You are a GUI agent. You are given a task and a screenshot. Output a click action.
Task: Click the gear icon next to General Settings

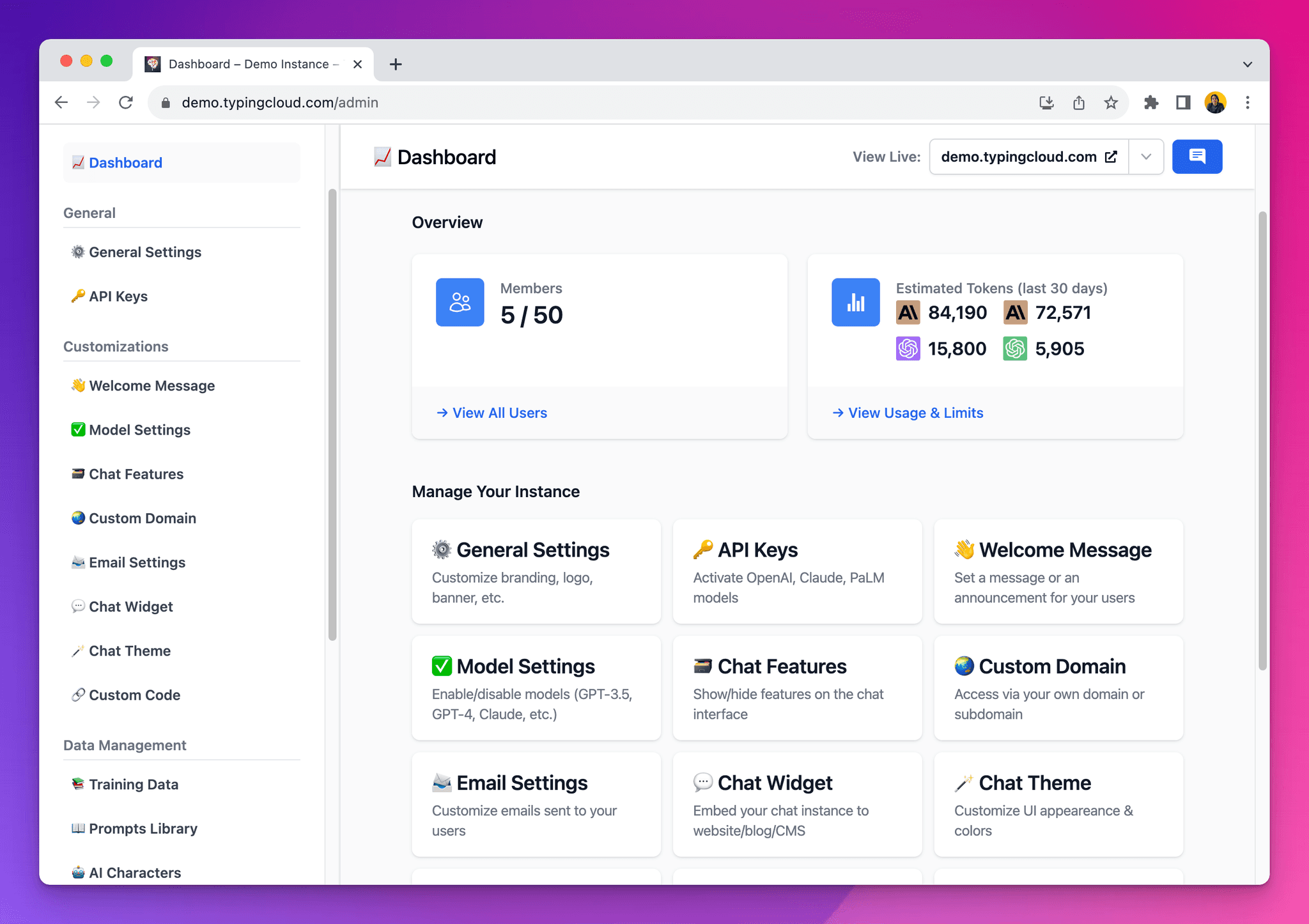point(78,252)
